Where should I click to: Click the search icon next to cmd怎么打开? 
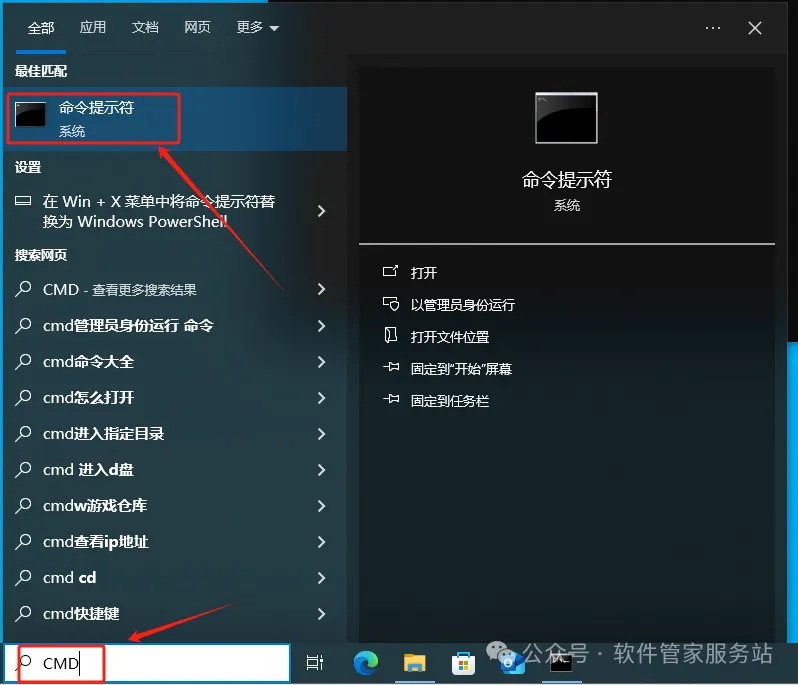(x=23, y=398)
